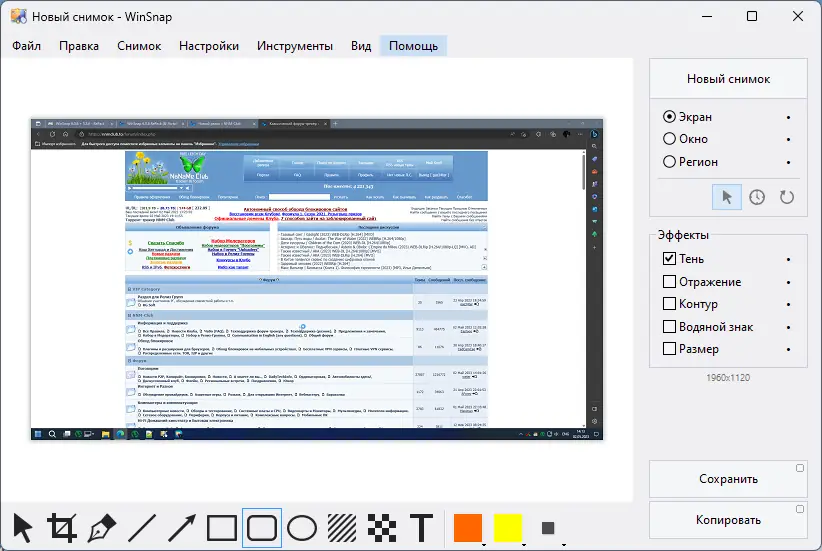Select the straight Line tool
The width and height of the screenshot is (822, 551).
click(x=142, y=528)
